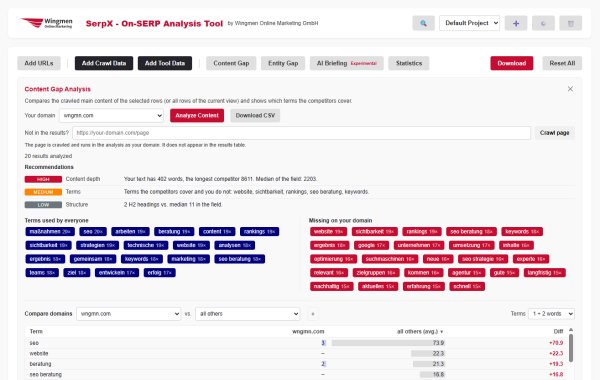
Task: Click the blue teams 18× chip
Action: [x=42, y=273]
